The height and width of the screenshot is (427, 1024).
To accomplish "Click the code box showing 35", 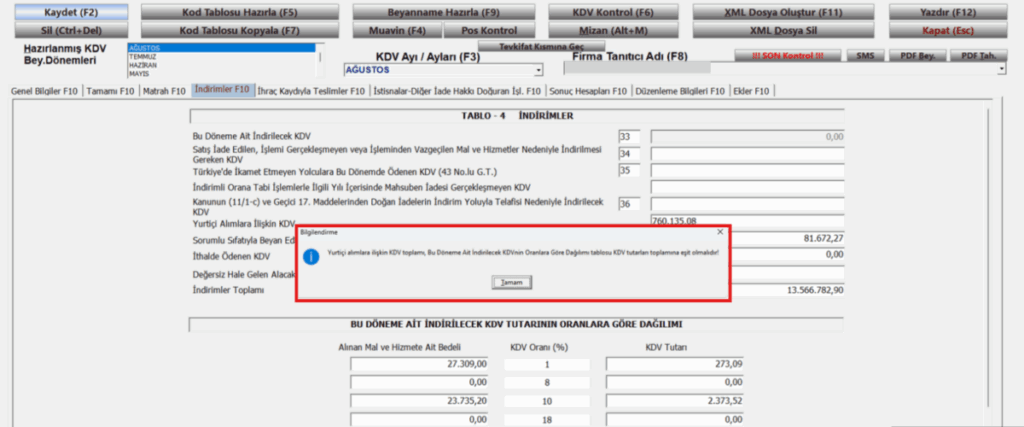I will [x=629, y=171].
